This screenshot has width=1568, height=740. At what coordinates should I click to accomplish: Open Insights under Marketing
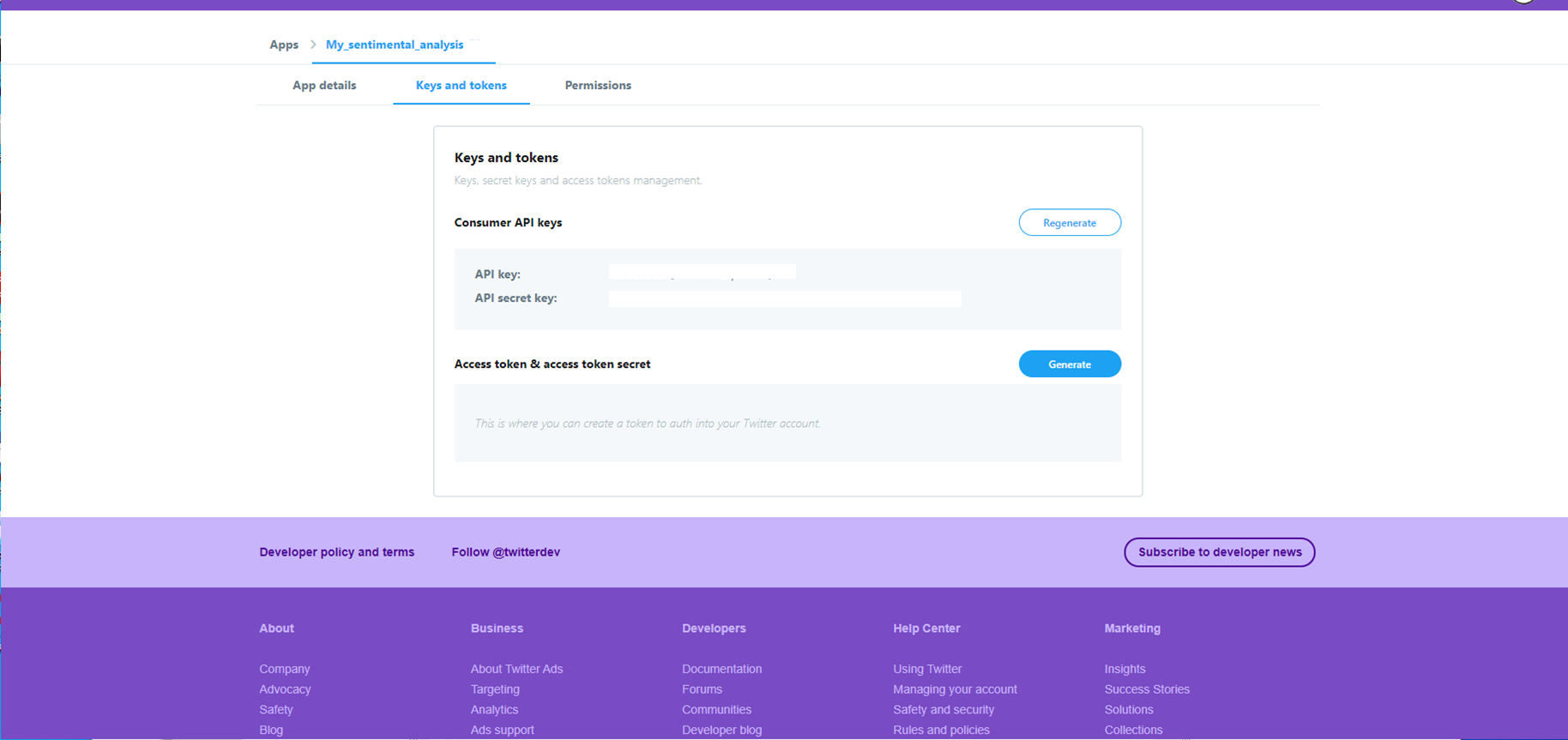[1125, 669]
